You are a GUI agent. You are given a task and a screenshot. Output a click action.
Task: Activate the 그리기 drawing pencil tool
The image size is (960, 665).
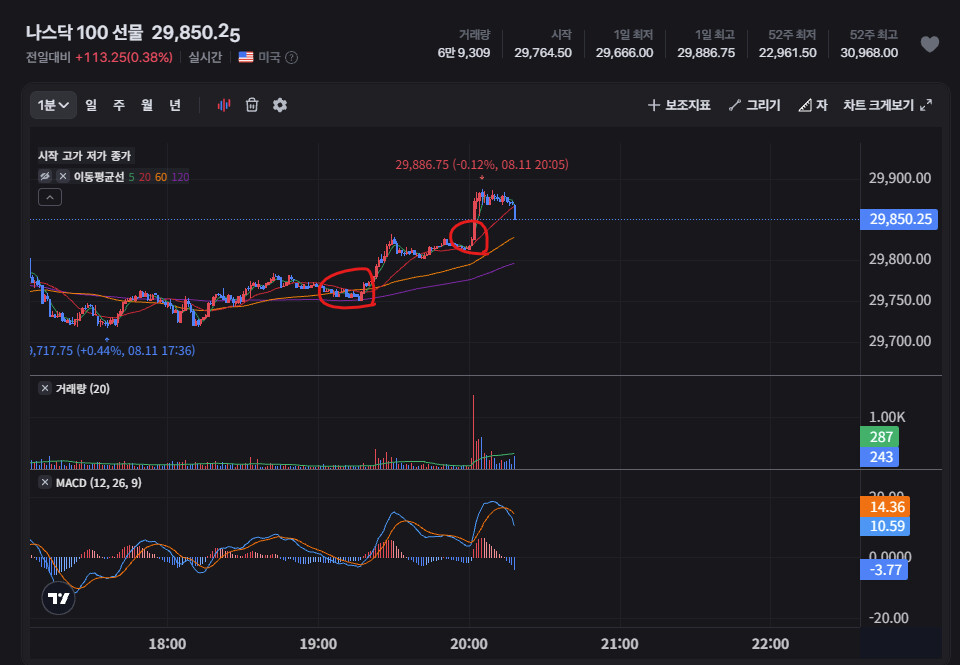click(754, 105)
